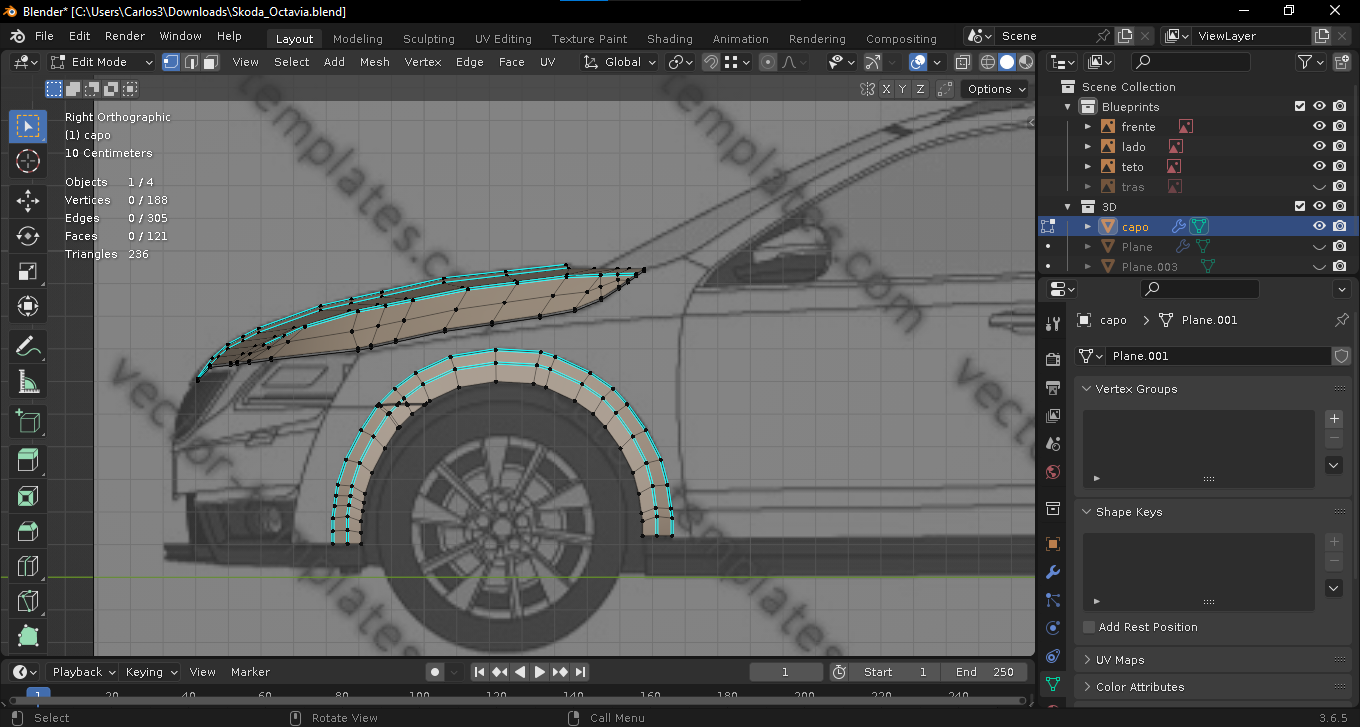Activate the Add Cube tool
Viewport: 1360px width, 727px height.
[28, 421]
